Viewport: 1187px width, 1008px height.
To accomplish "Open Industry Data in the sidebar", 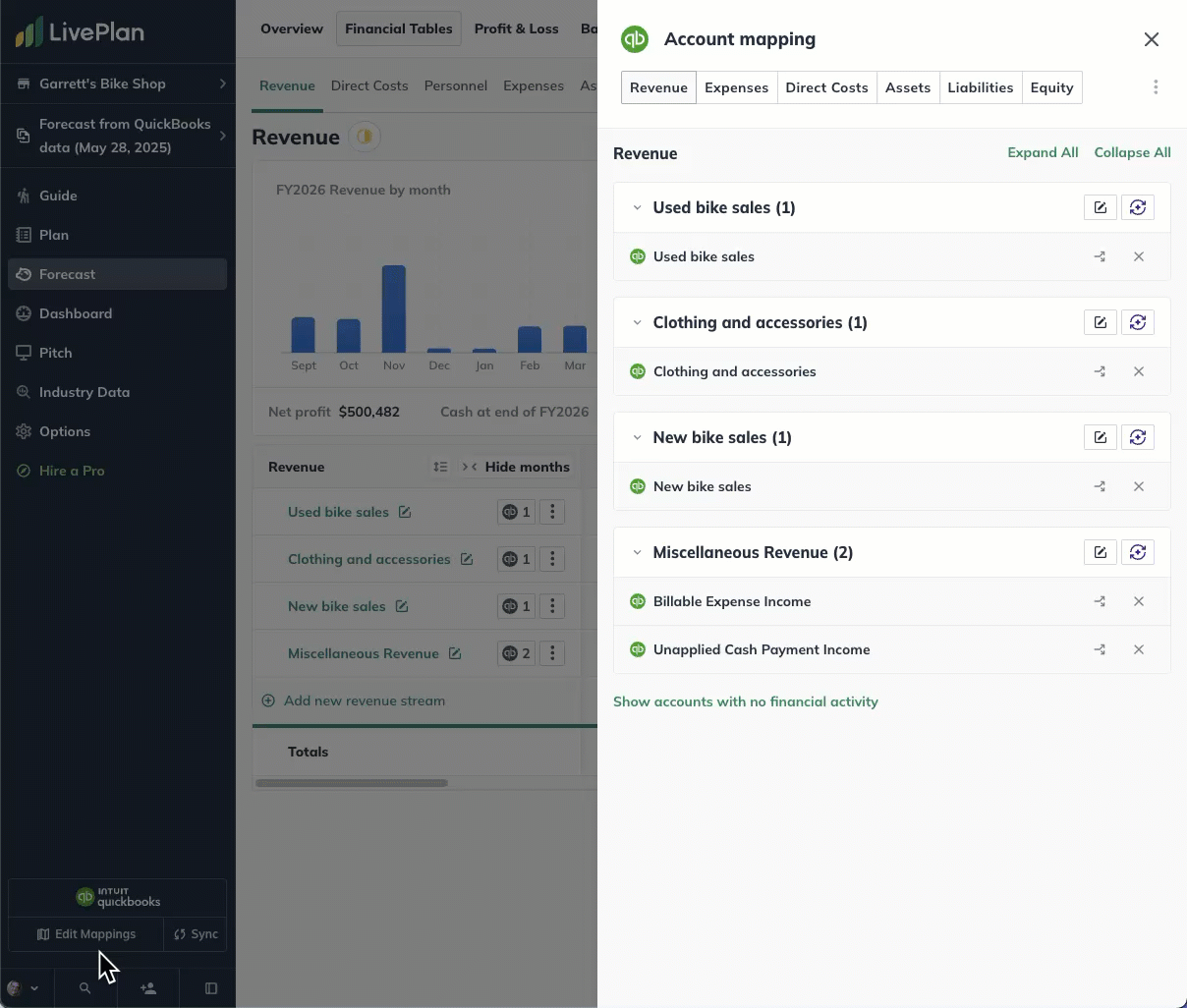I will pyautogui.click(x=118, y=392).
